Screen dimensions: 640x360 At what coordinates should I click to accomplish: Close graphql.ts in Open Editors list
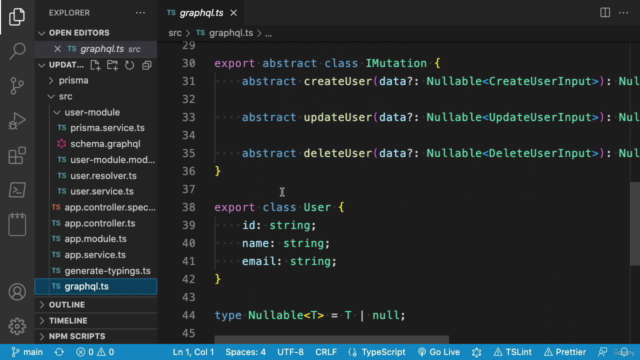57,49
